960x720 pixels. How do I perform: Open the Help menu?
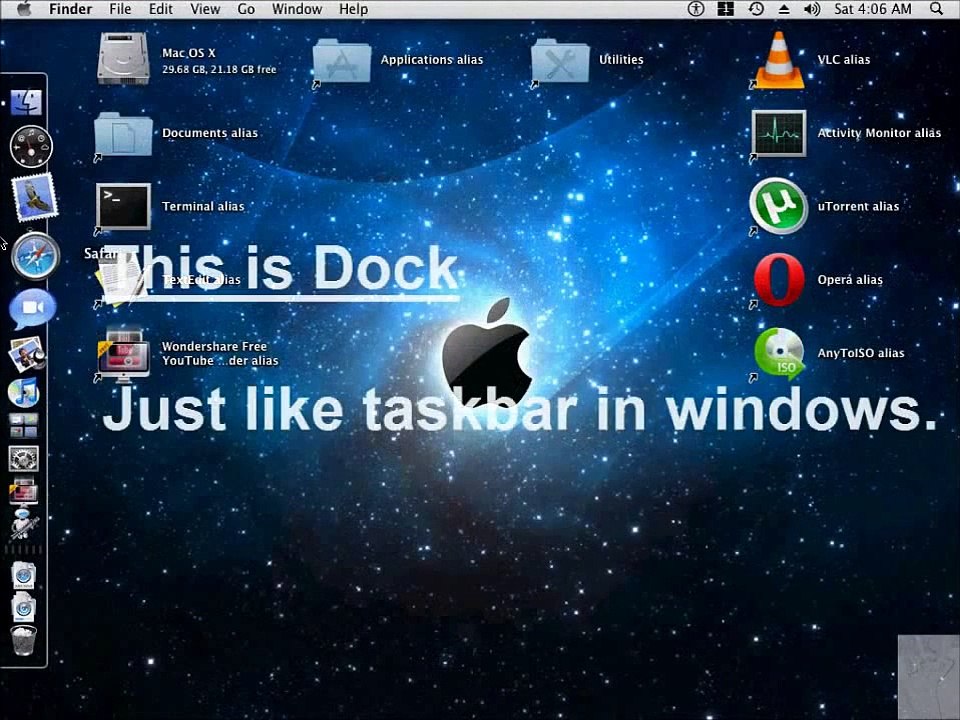pos(353,9)
